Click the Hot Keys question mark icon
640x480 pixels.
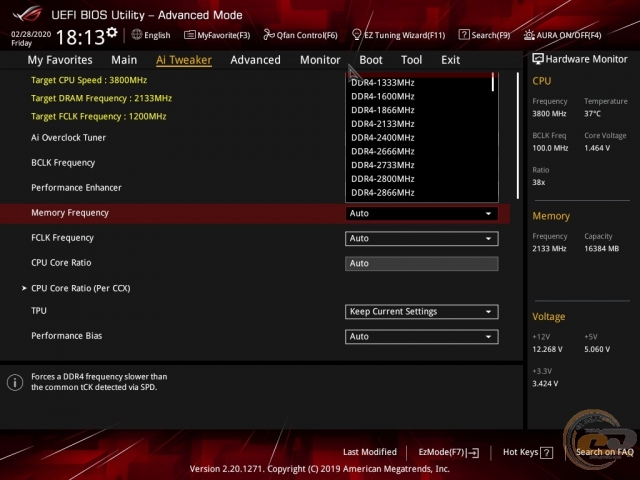546,453
